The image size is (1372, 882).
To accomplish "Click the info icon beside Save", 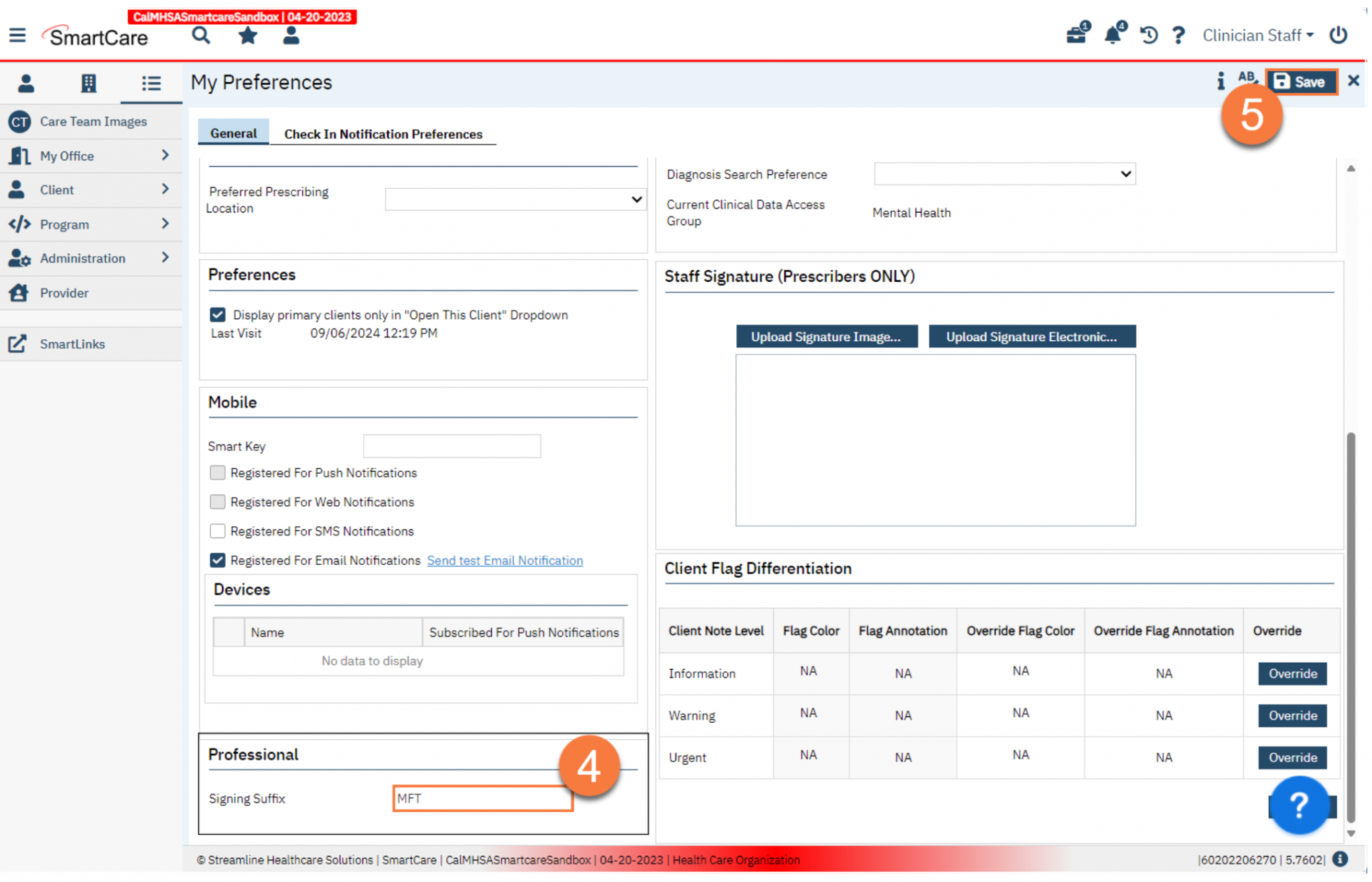I will click(1221, 81).
